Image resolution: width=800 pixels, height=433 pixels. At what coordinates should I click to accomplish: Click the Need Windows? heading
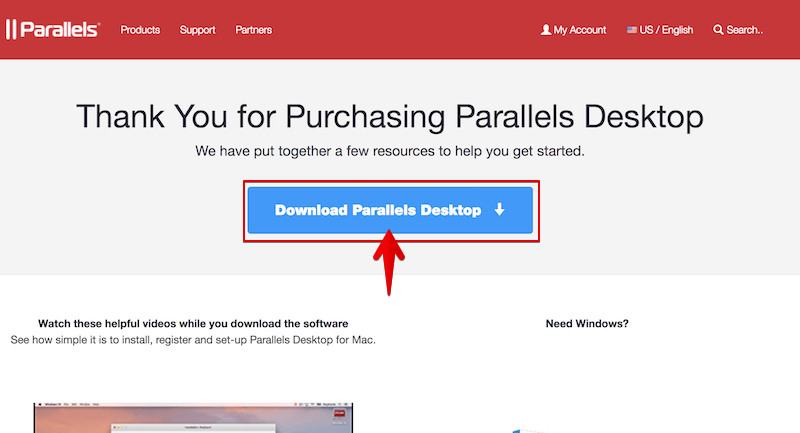(587, 324)
